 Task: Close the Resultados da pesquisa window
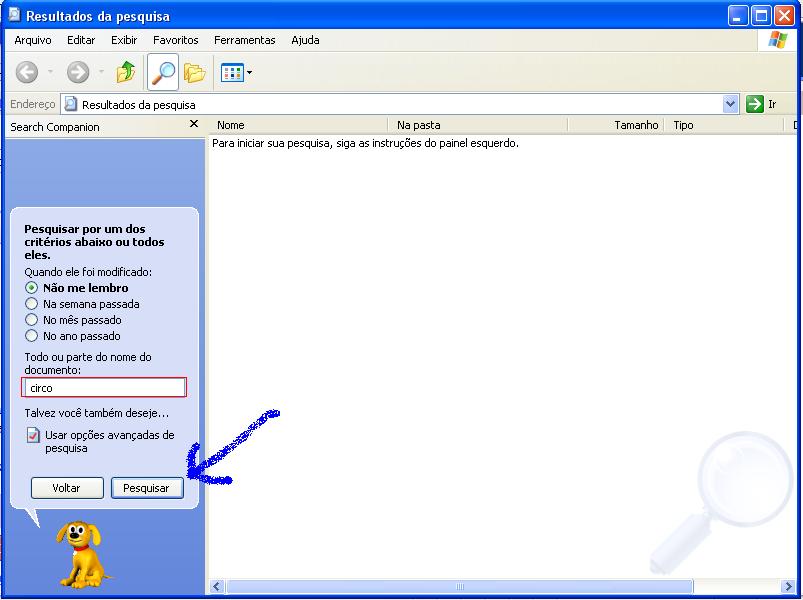784,16
